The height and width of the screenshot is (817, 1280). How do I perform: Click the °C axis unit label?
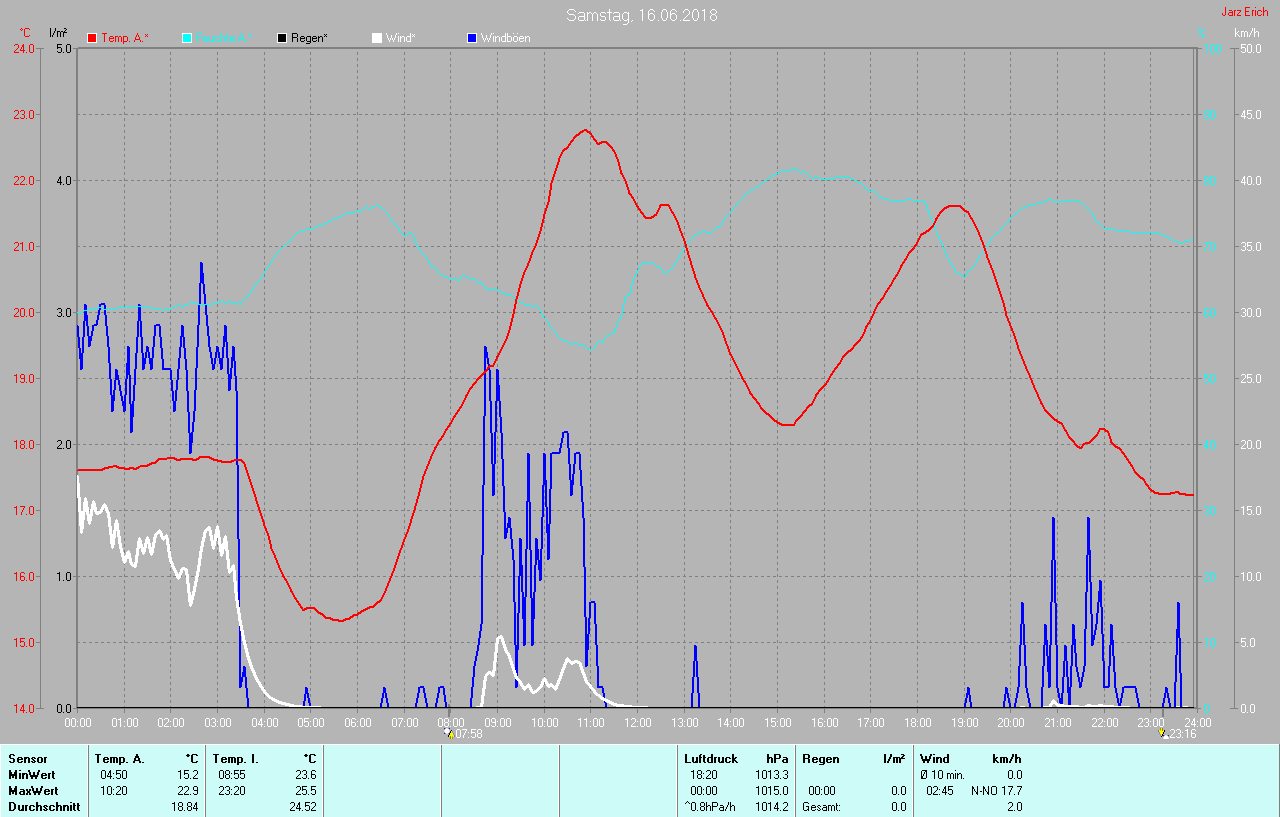[x=25, y=33]
